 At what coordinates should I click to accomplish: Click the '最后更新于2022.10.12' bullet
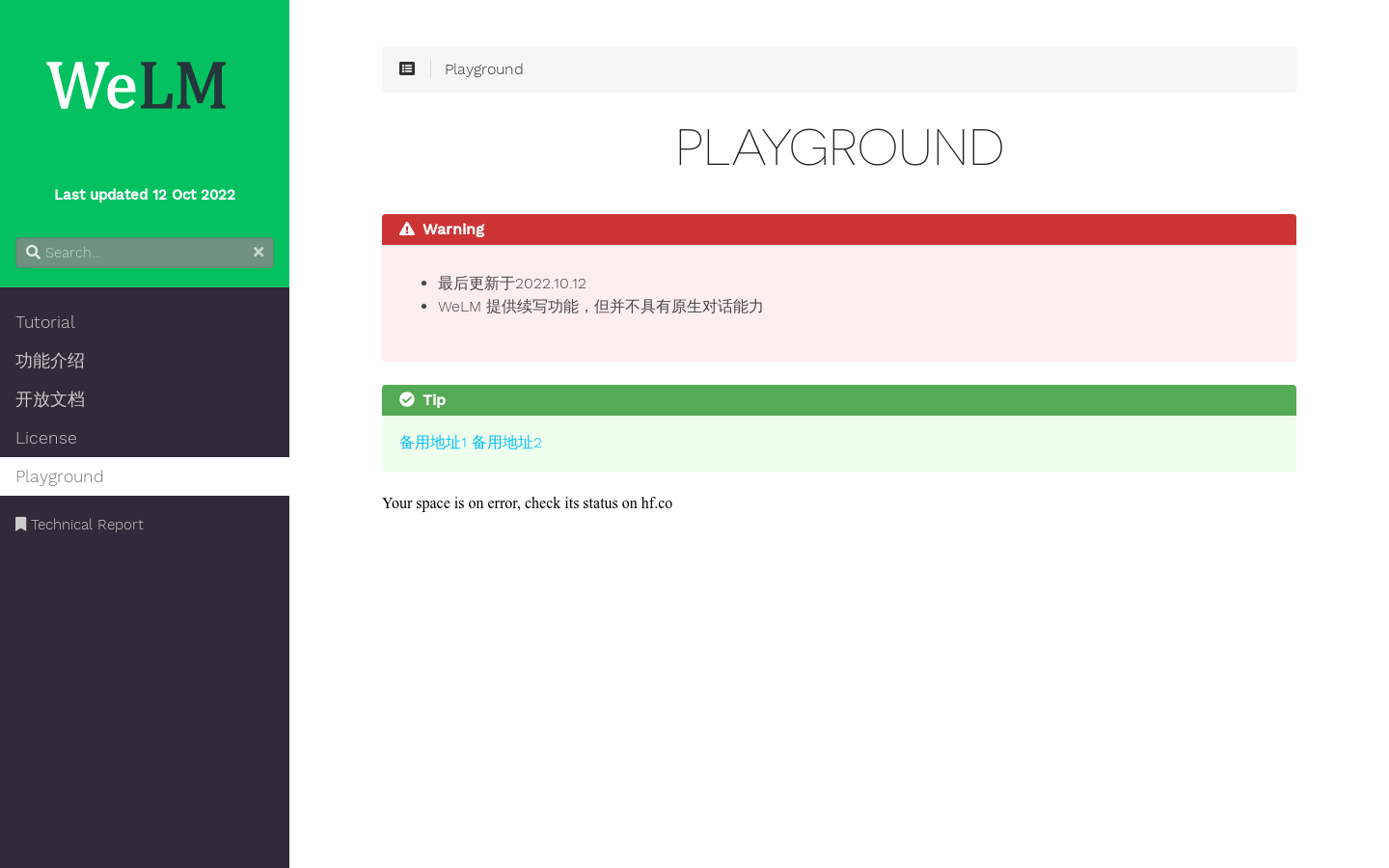click(x=512, y=284)
